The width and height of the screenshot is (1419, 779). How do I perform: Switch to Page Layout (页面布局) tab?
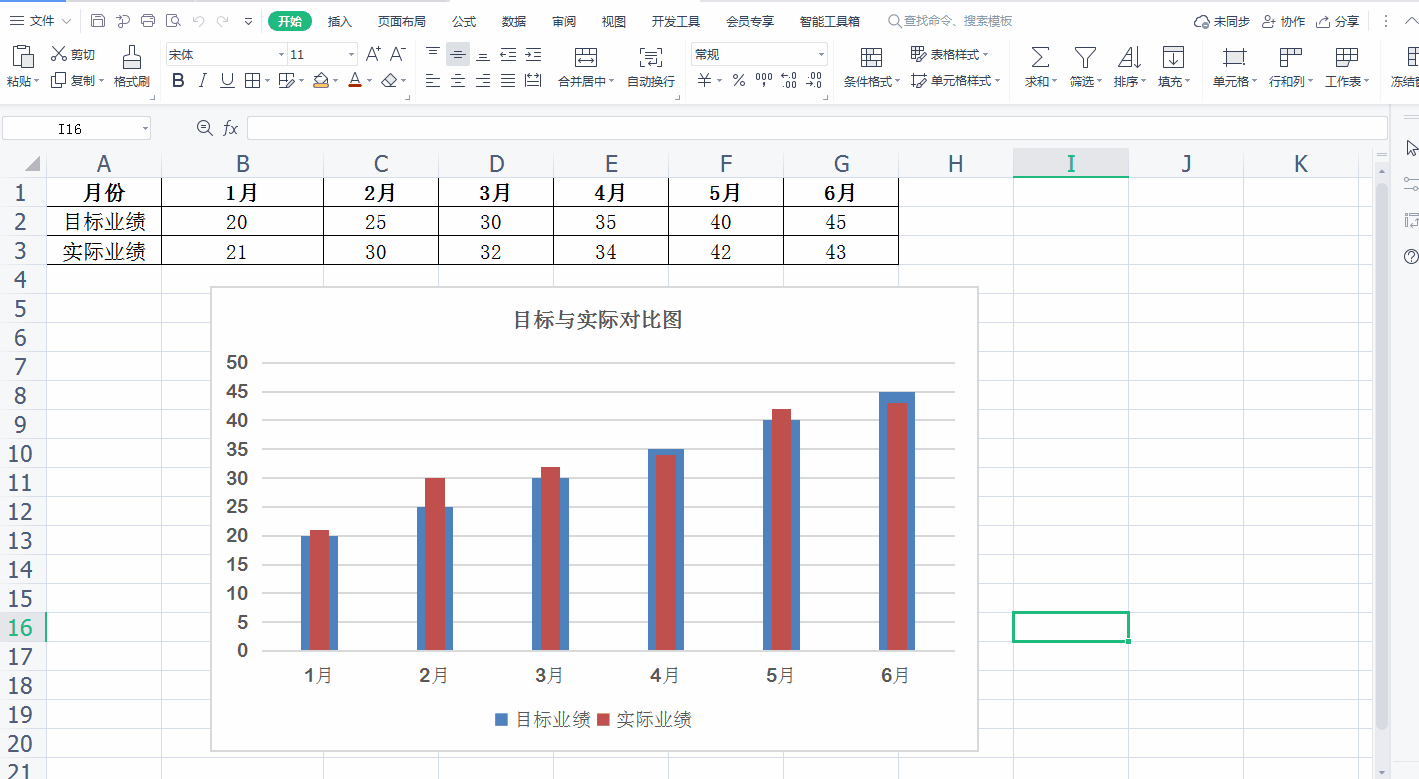[402, 21]
